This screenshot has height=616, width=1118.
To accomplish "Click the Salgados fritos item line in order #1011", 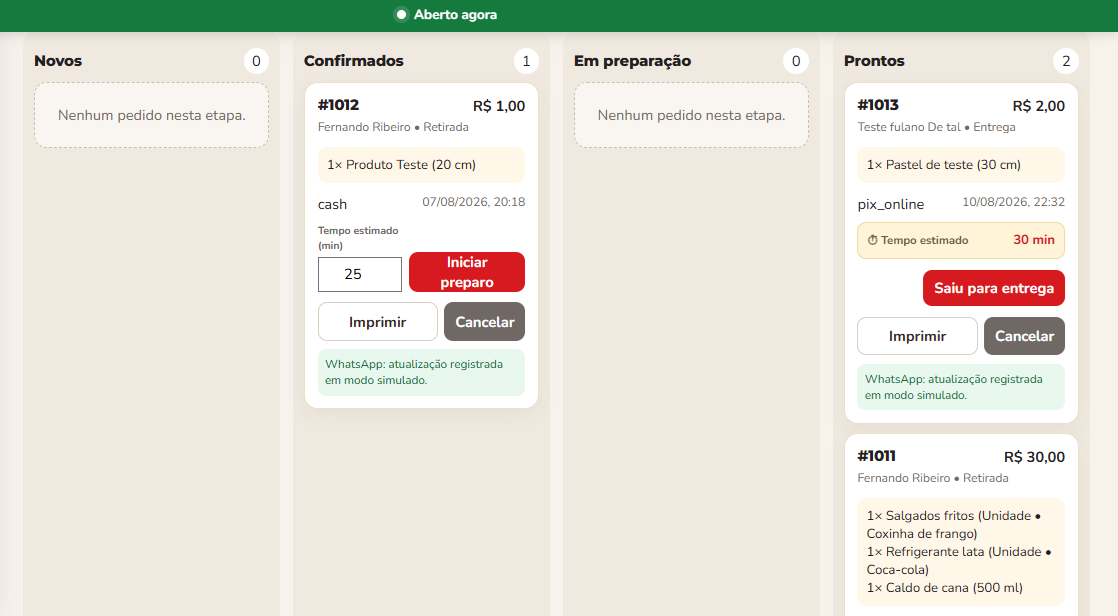I will [x=953, y=525].
